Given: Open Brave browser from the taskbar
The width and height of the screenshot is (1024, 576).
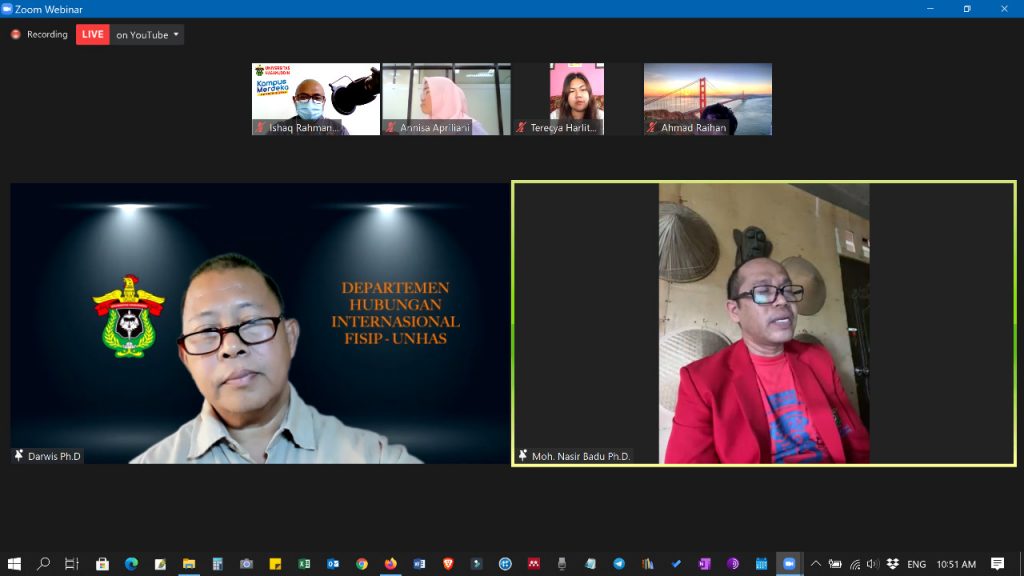Looking at the screenshot, I should tap(447, 564).
